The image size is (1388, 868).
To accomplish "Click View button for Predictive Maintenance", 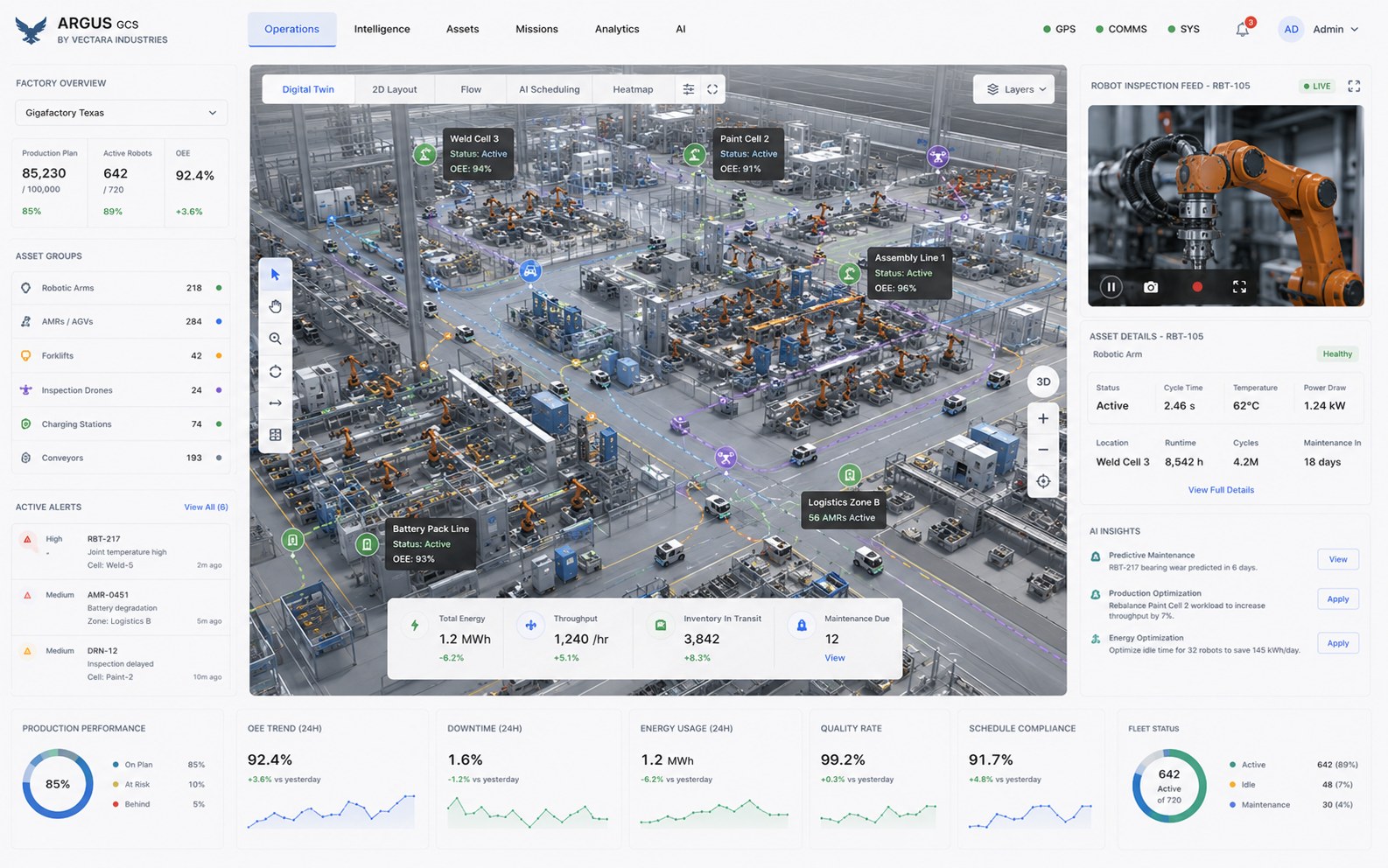I will (1338, 560).
